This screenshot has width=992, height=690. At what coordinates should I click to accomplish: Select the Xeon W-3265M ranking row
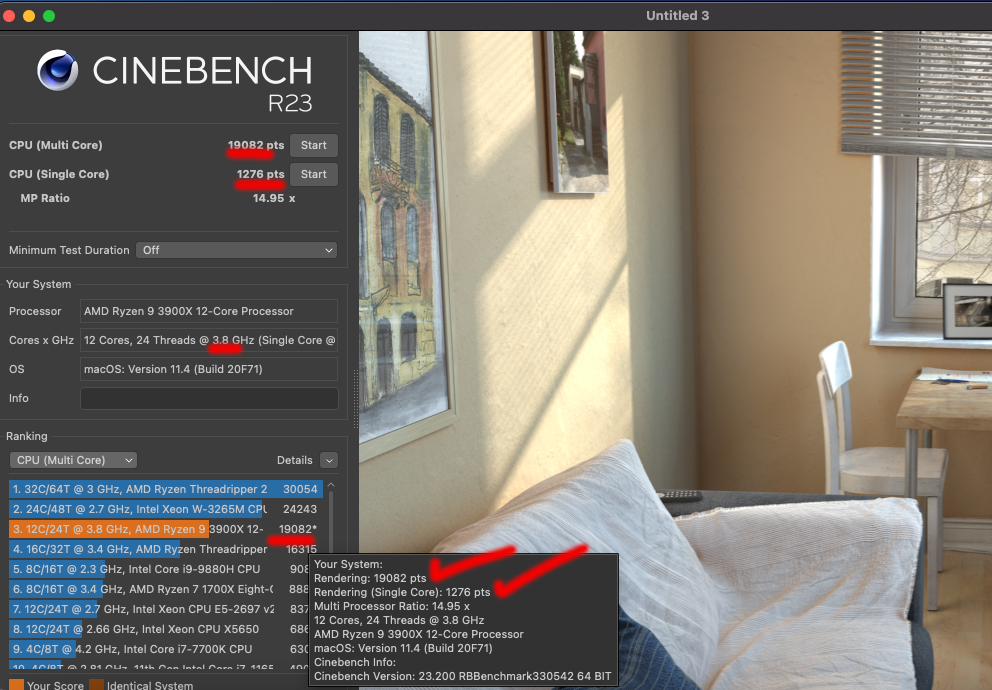(x=165, y=509)
